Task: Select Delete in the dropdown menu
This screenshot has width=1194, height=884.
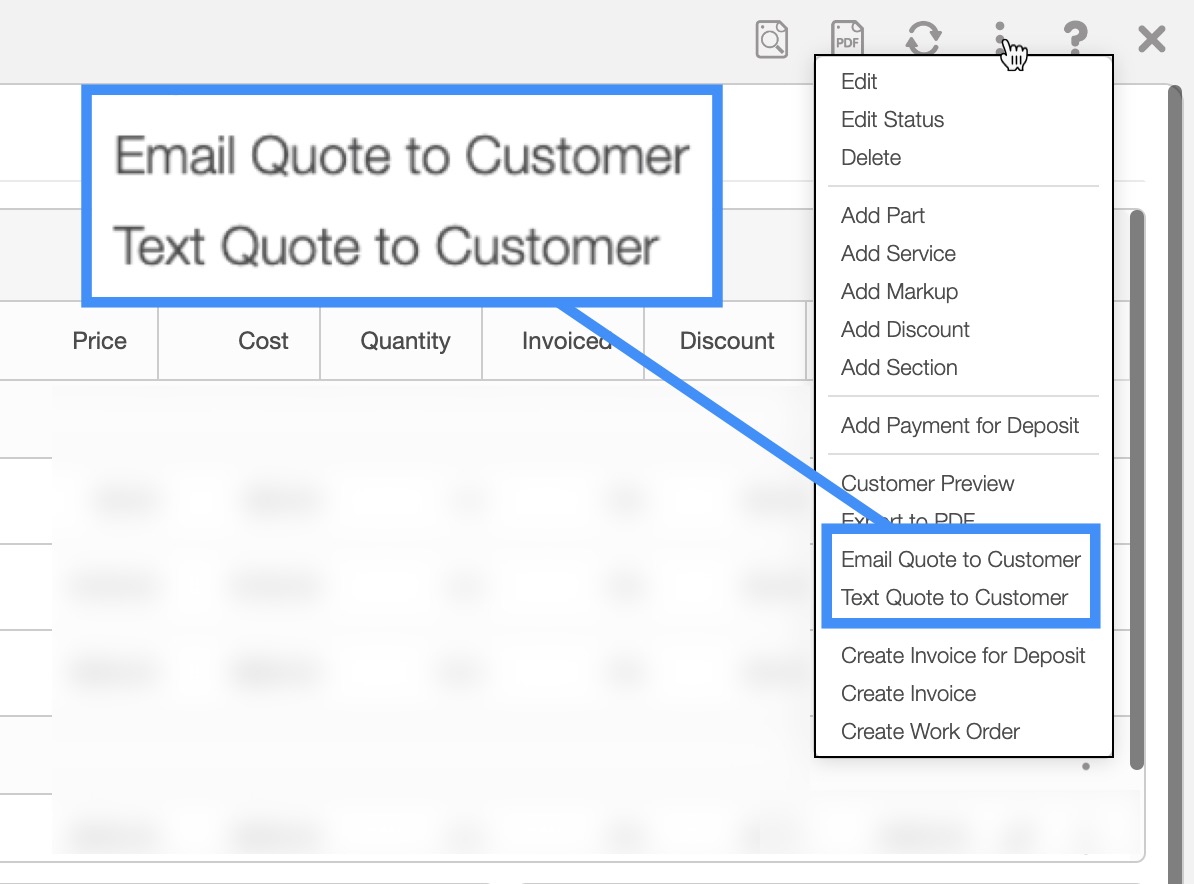Action: tap(871, 158)
